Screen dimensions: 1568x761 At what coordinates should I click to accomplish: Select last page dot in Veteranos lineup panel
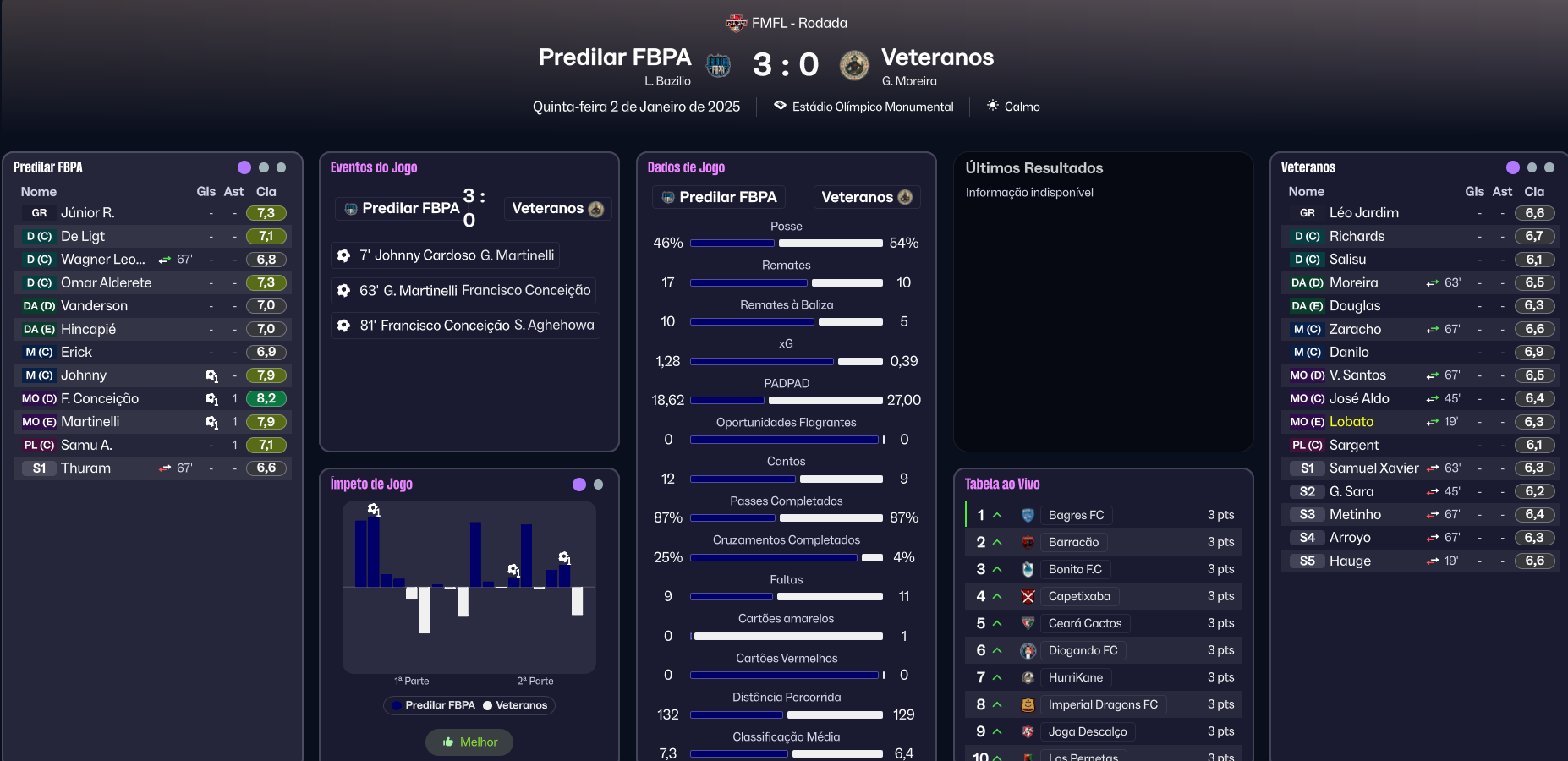(1549, 167)
